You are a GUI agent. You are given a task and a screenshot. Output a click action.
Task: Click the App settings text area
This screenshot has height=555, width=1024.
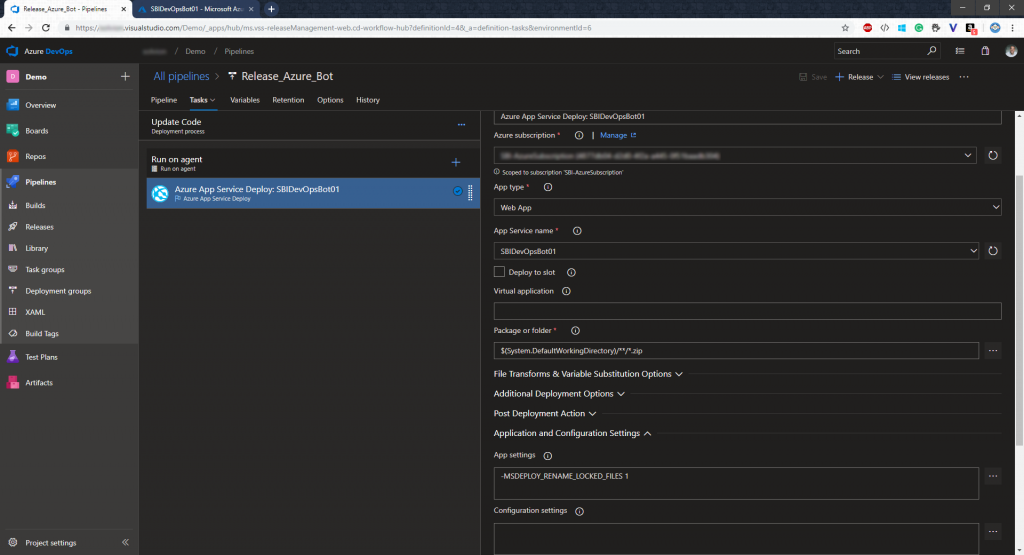pyautogui.click(x=736, y=483)
